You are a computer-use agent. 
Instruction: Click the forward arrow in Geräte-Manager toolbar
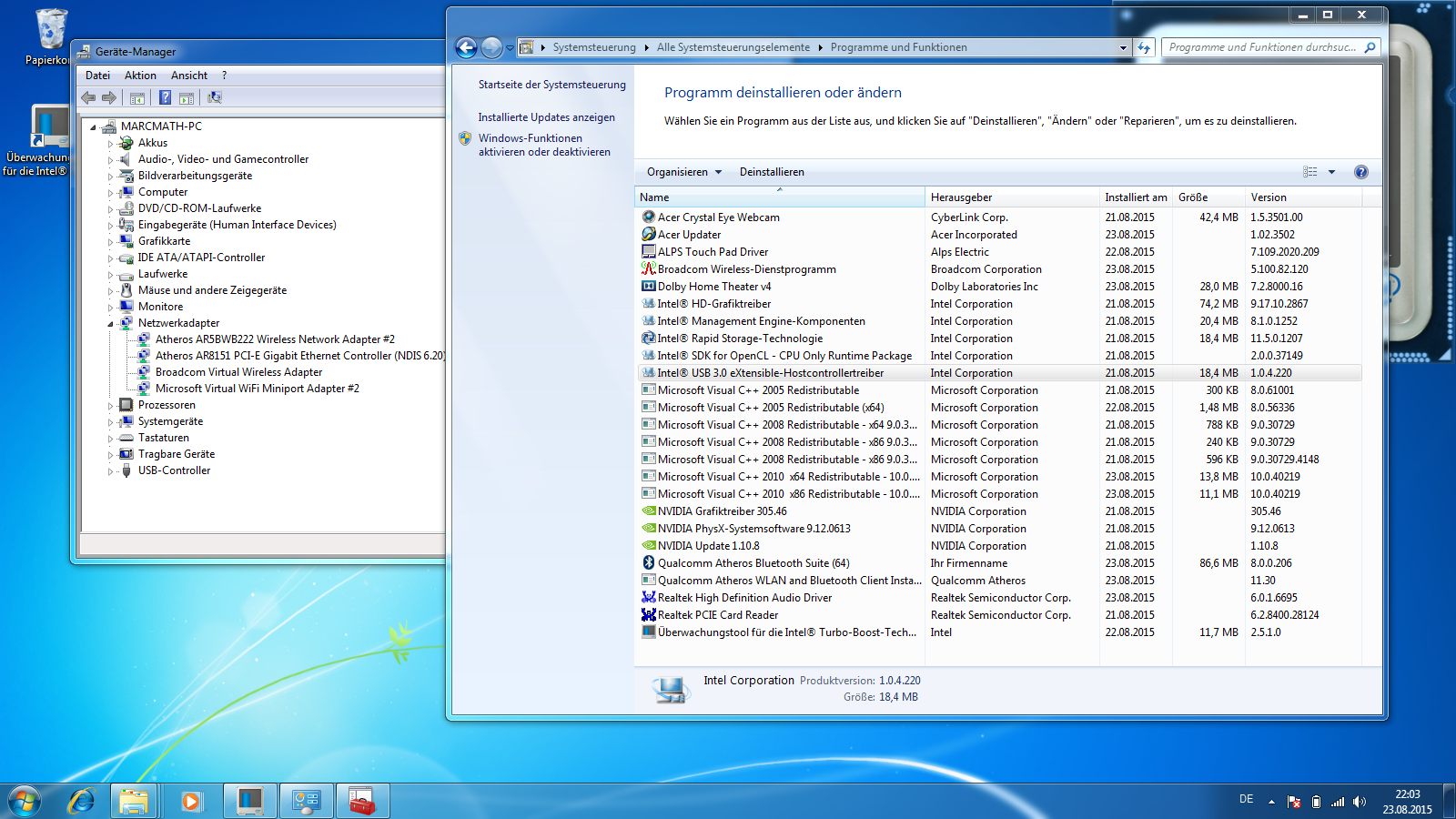pyautogui.click(x=109, y=97)
